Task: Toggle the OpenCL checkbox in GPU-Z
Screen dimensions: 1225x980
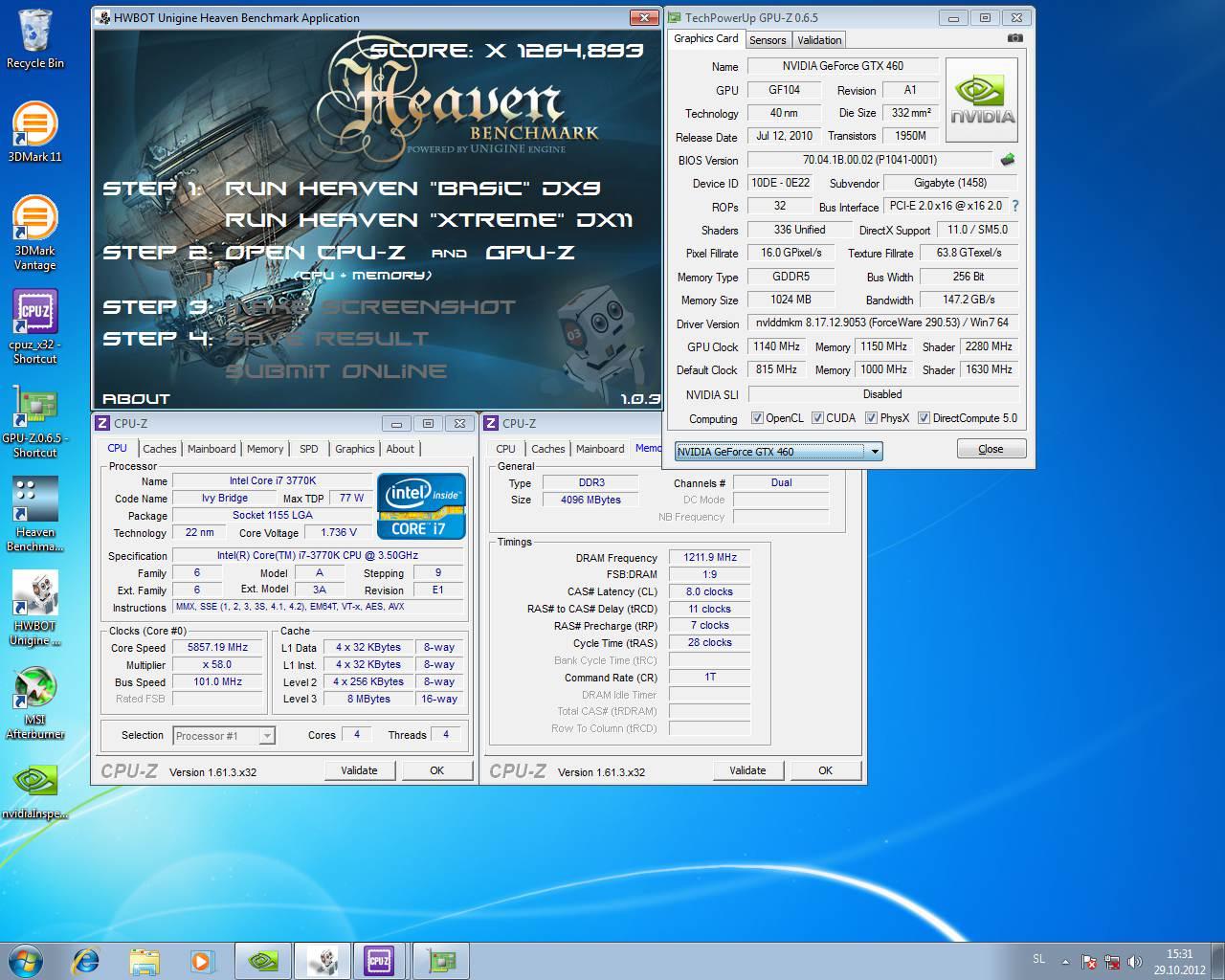Action: coord(757,418)
